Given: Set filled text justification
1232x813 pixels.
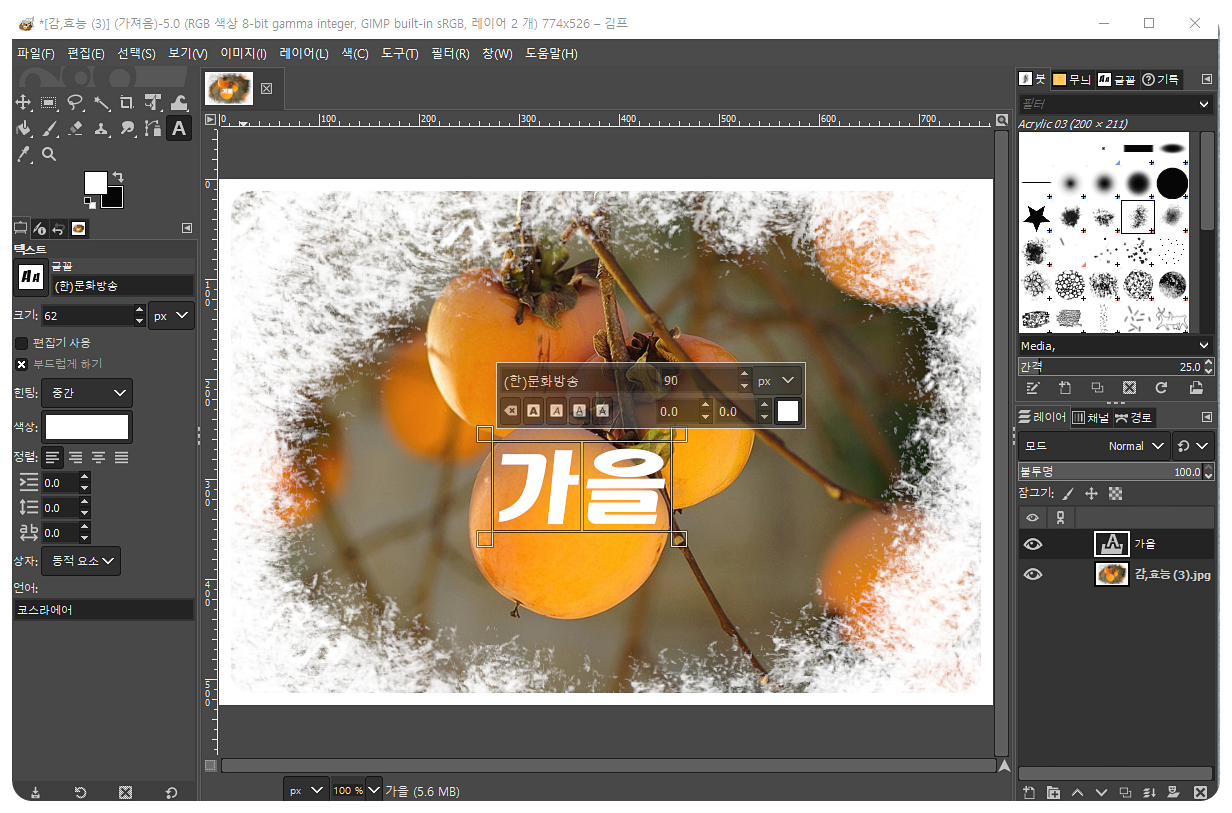Looking at the screenshot, I should (x=122, y=457).
